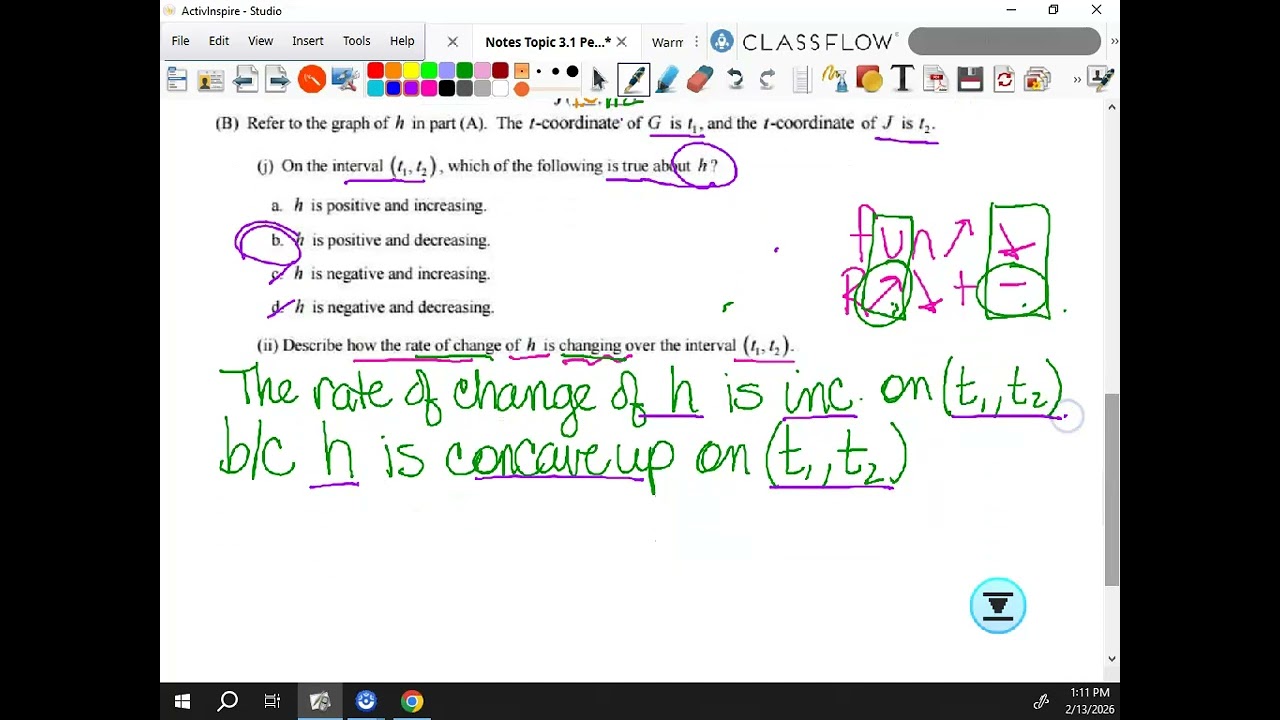The height and width of the screenshot is (720, 1280).
Task: Expand the tab bar overflow chevron
Action: pyautogui.click(x=1114, y=41)
